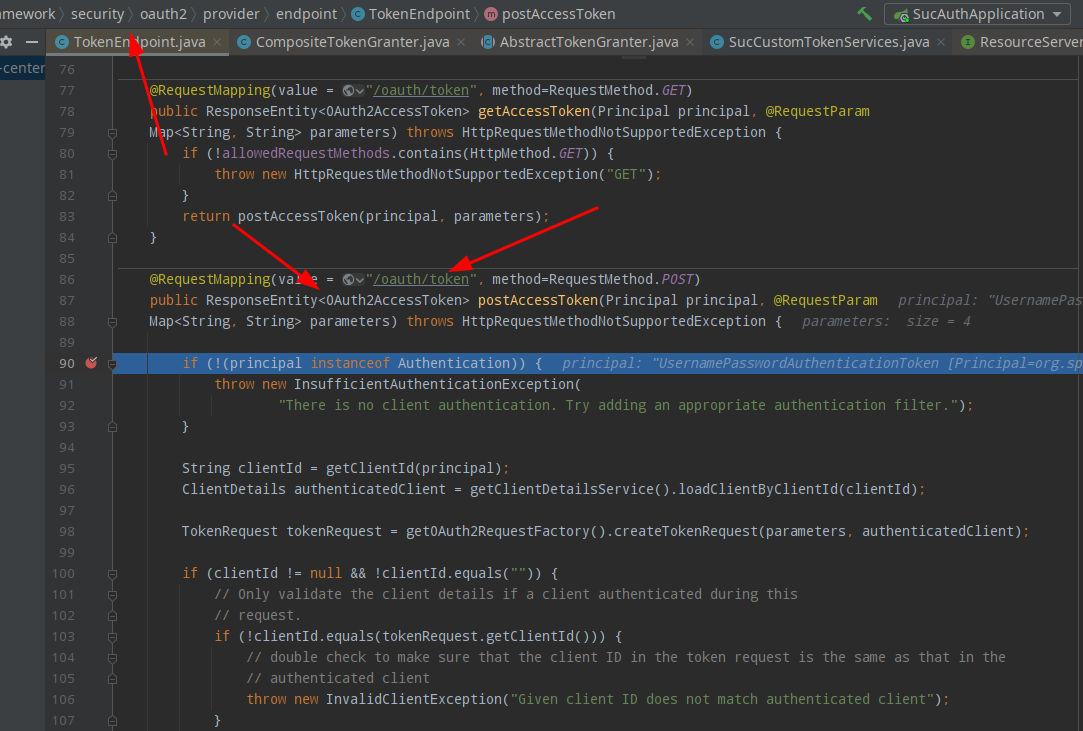The height and width of the screenshot is (731, 1083).
Task: Open the "/oauth/token" link on line 77
Action: 421,91
